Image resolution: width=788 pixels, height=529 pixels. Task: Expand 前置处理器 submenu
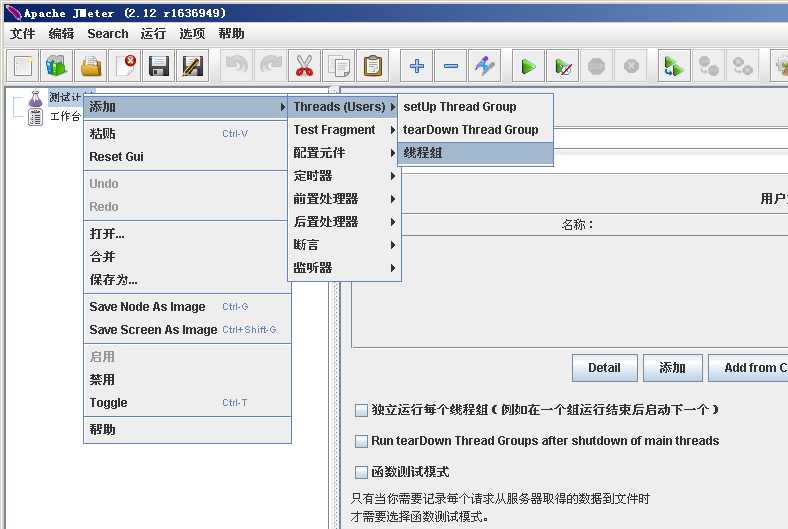[x=344, y=199]
